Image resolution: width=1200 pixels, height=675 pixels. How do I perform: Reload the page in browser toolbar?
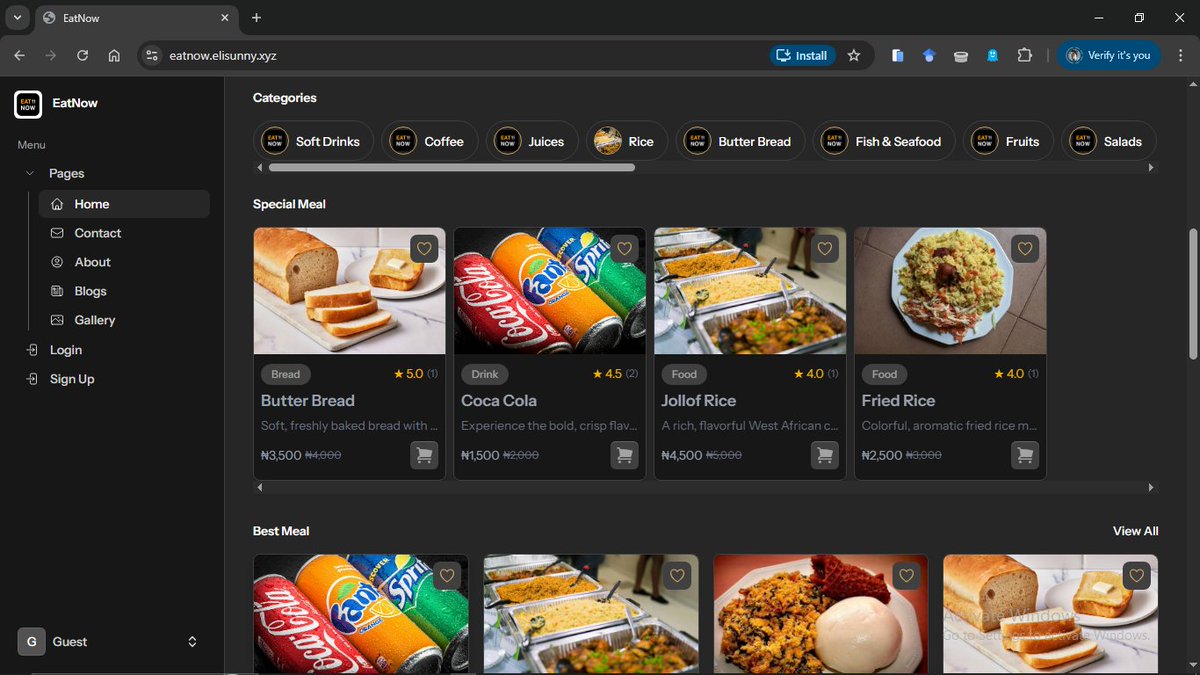(83, 56)
